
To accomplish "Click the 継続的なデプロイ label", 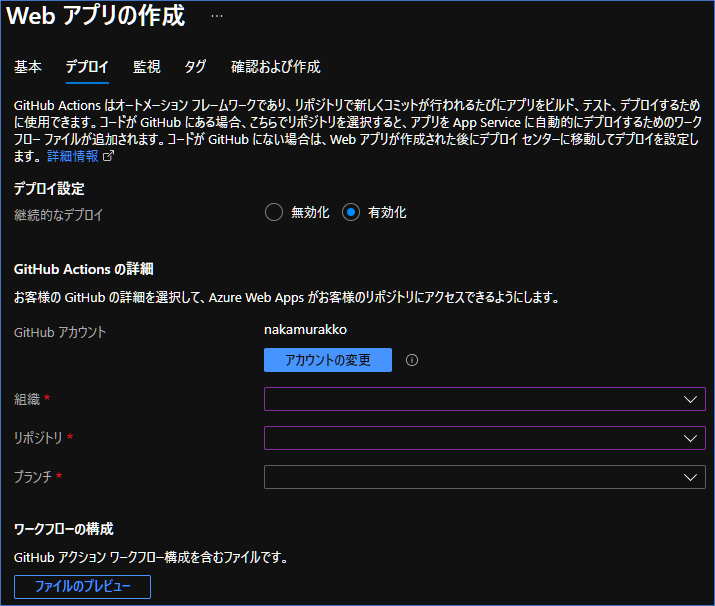I will 58,215.
